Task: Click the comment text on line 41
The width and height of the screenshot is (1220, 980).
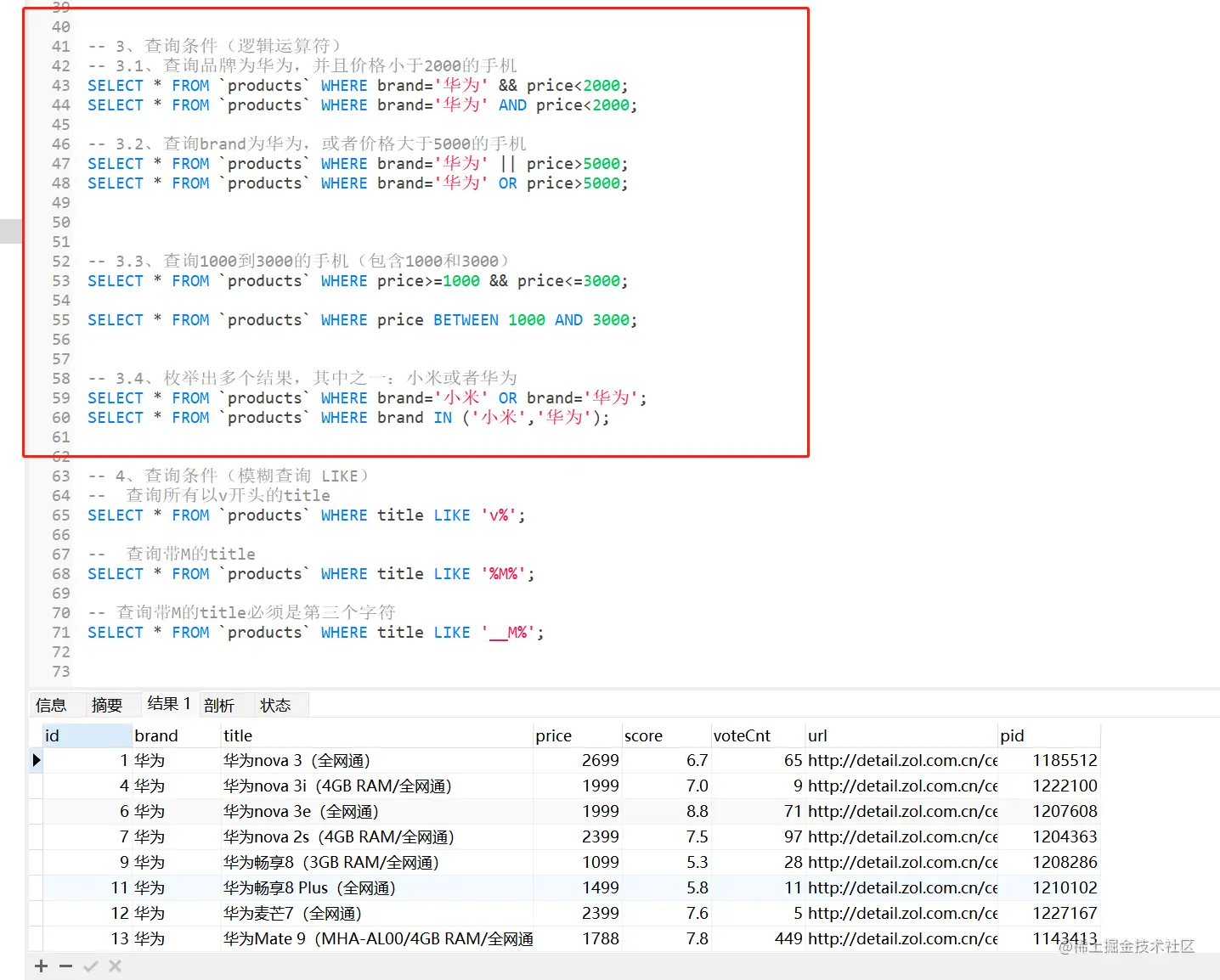Action: [x=215, y=46]
